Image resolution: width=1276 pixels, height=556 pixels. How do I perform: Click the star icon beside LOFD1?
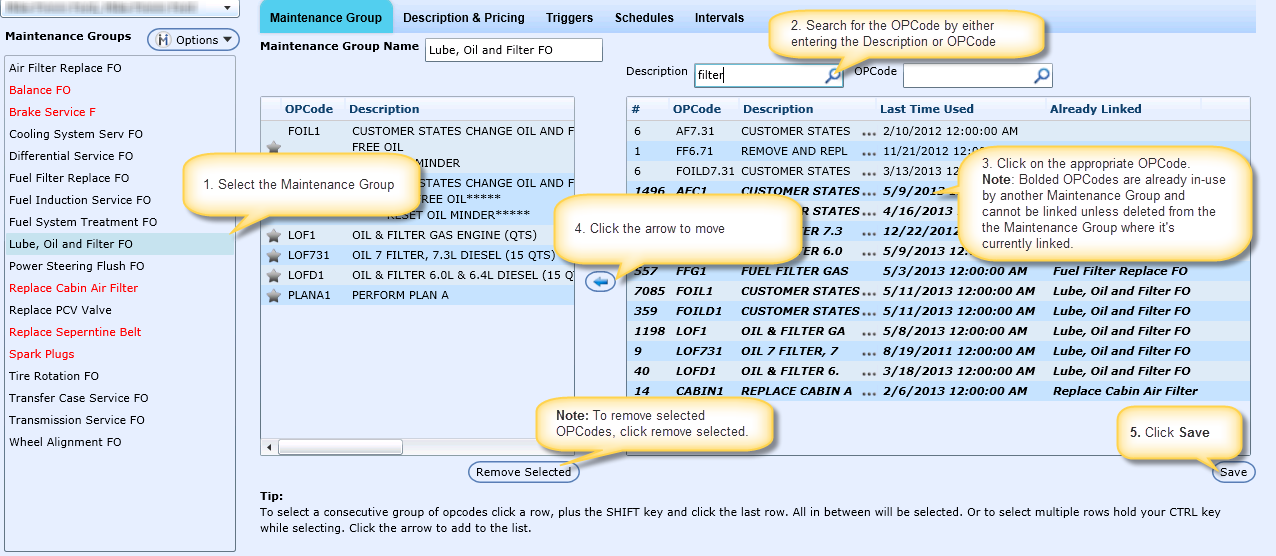[x=274, y=275]
